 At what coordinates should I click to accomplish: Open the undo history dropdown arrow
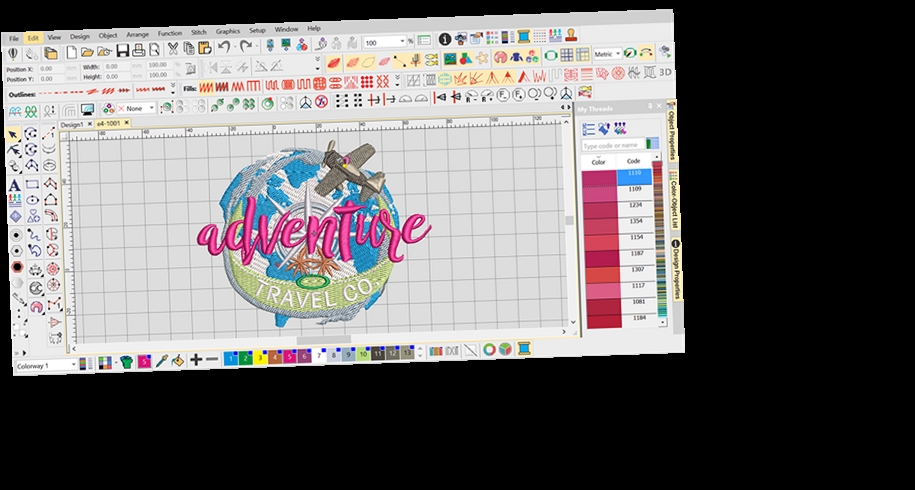(x=234, y=47)
